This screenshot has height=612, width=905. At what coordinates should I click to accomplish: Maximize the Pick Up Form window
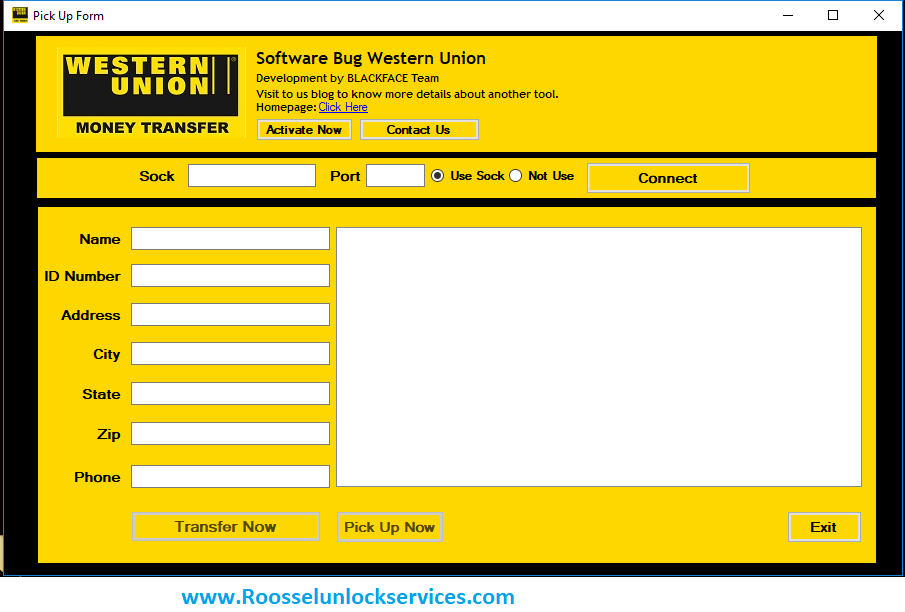click(833, 16)
